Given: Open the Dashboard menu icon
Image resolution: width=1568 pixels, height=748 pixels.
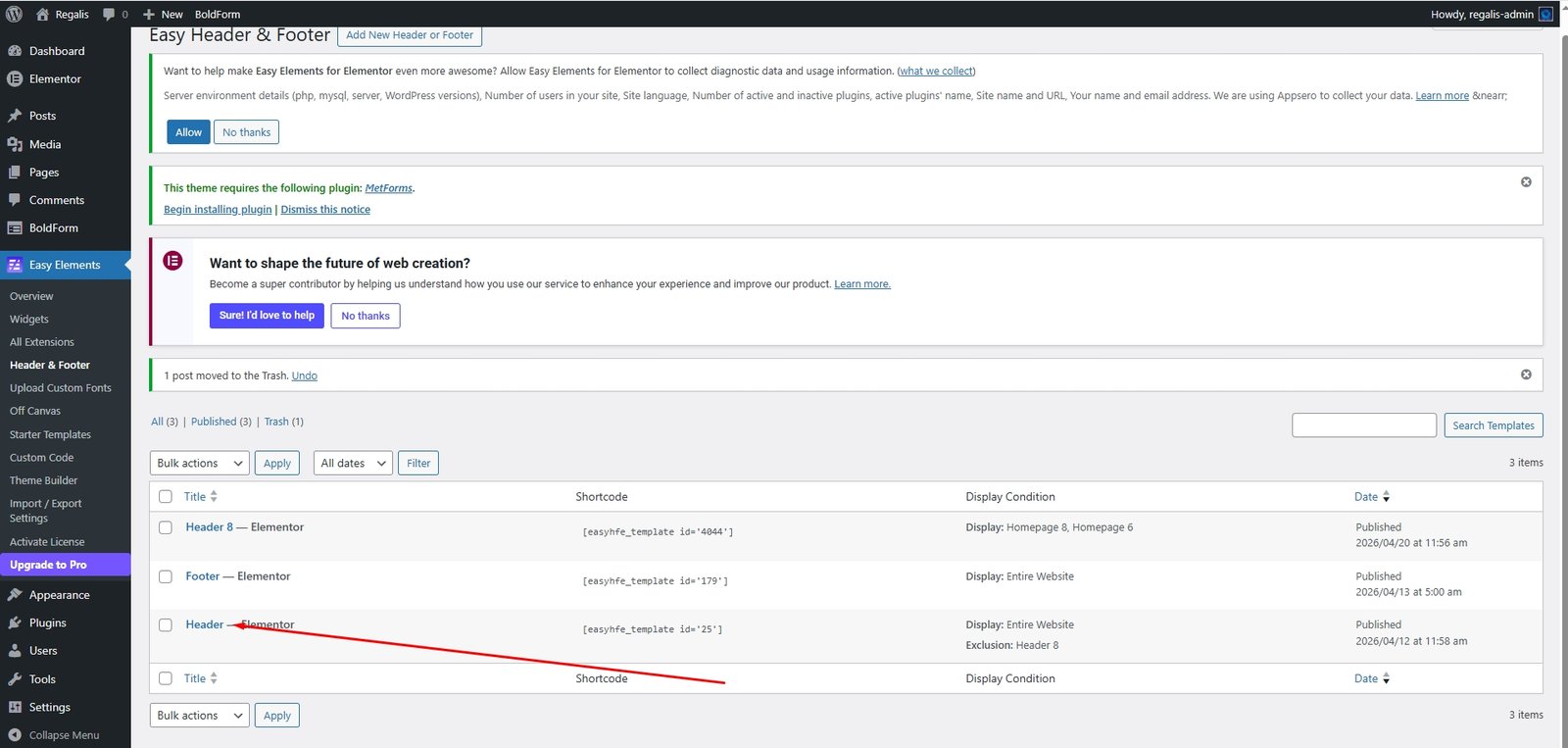Looking at the screenshot, I should coord(15,51).
